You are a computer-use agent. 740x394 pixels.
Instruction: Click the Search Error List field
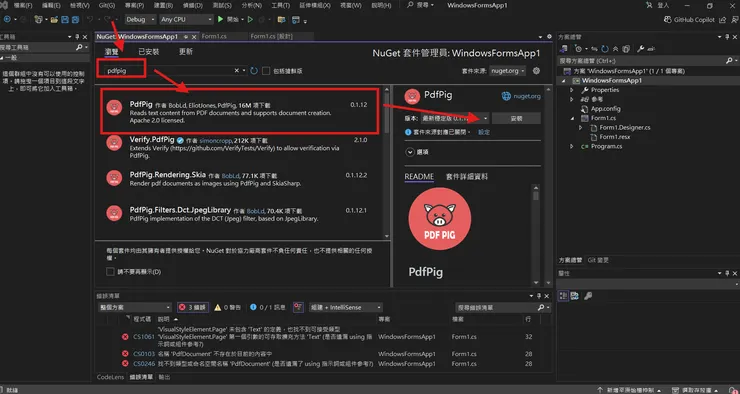[503, 307]
